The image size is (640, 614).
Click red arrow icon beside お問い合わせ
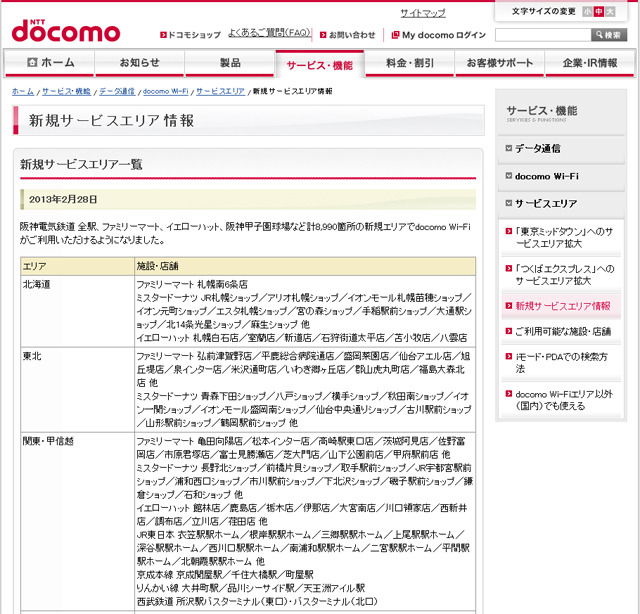tap(323, 35)
